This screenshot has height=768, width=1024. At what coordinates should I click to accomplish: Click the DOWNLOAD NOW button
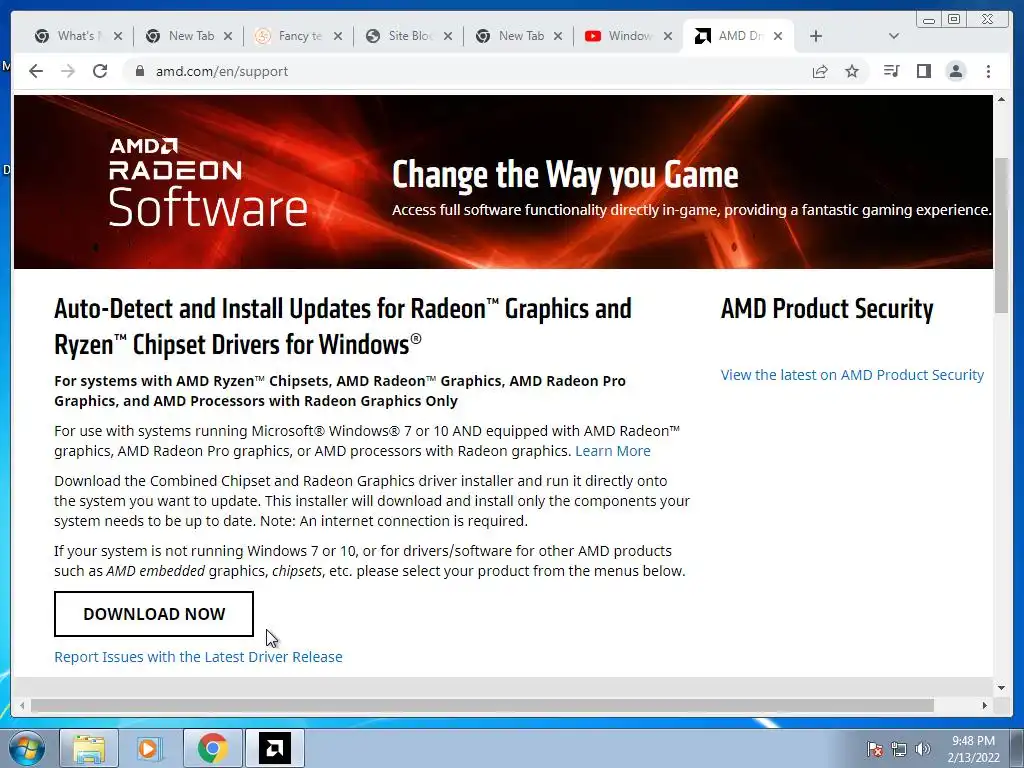[x=153, y=614]
